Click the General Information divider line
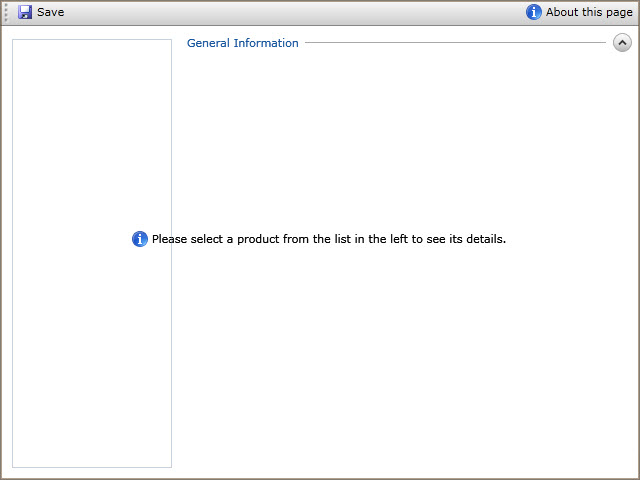Screen dimensions: 640x480 455,43
